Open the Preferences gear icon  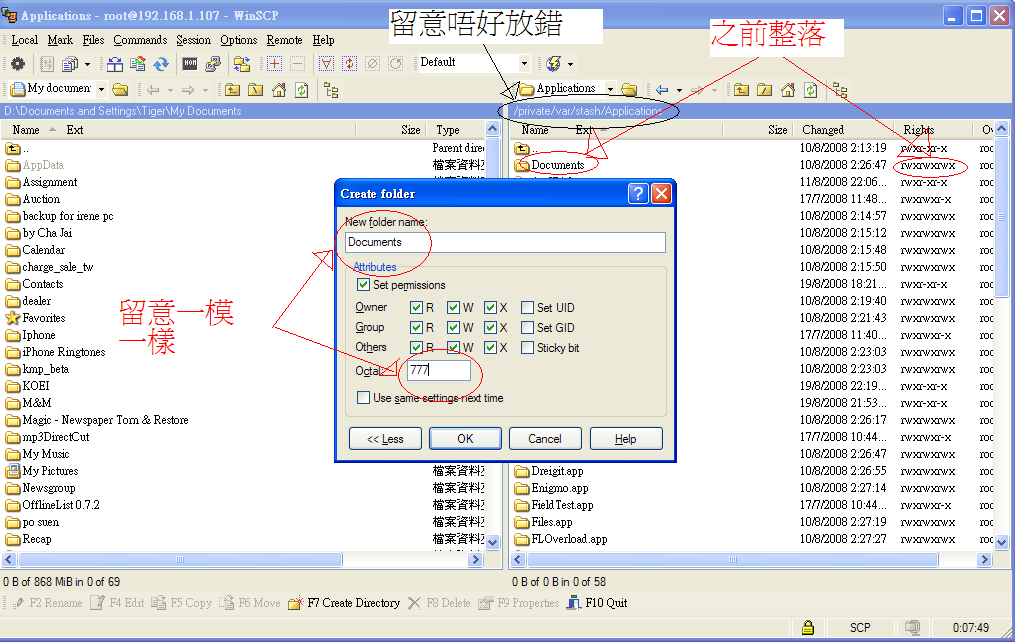(17, 64)
